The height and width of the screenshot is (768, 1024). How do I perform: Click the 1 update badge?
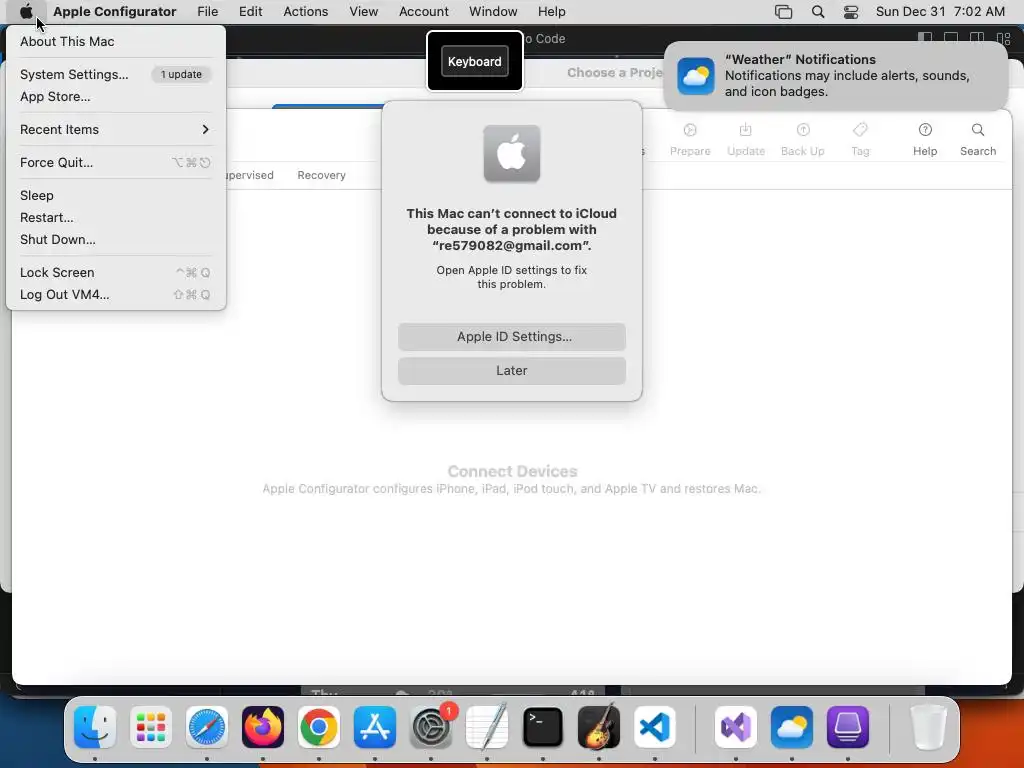181,74
